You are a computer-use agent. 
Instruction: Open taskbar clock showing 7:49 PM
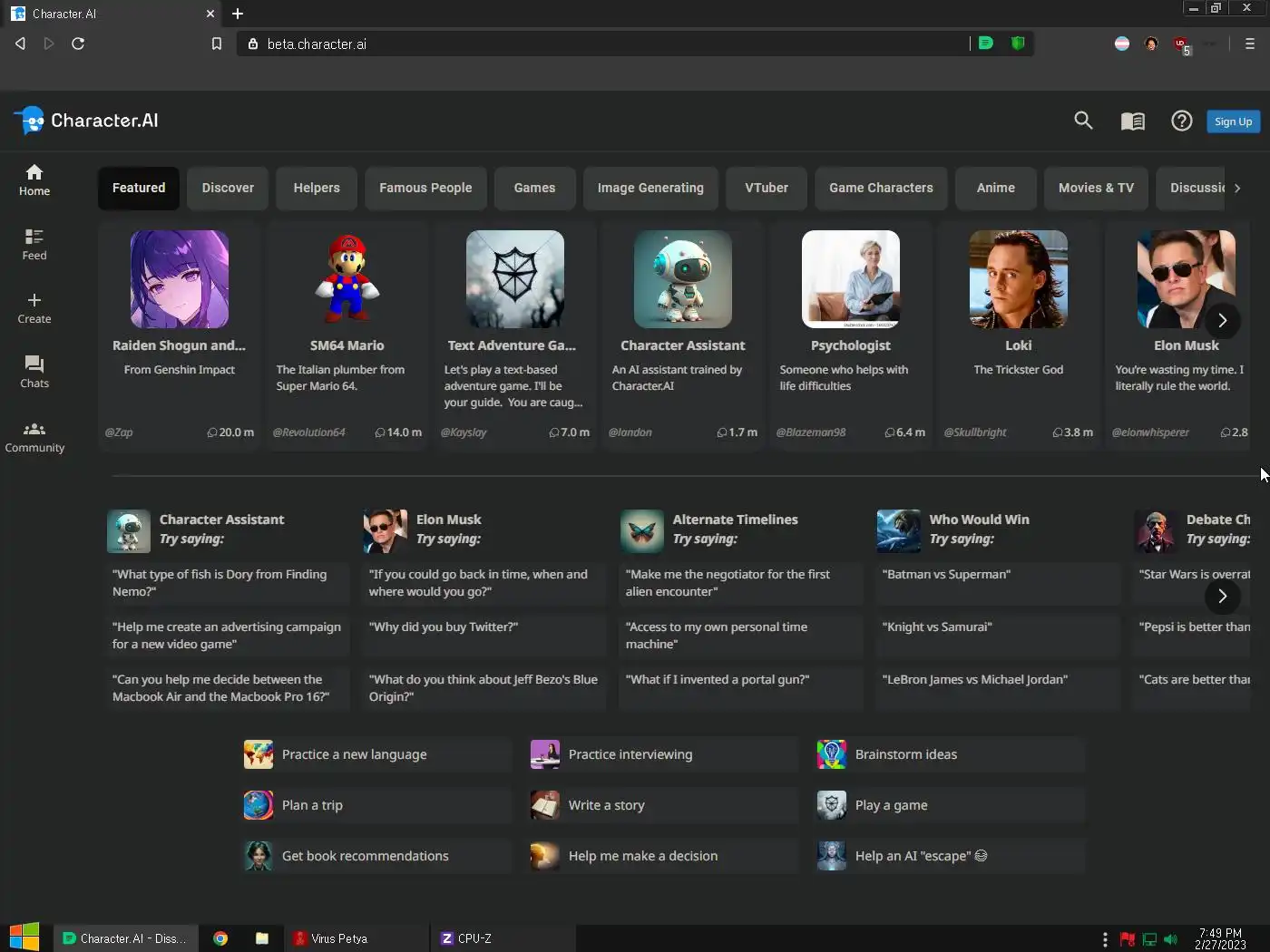pos(1220,938)
